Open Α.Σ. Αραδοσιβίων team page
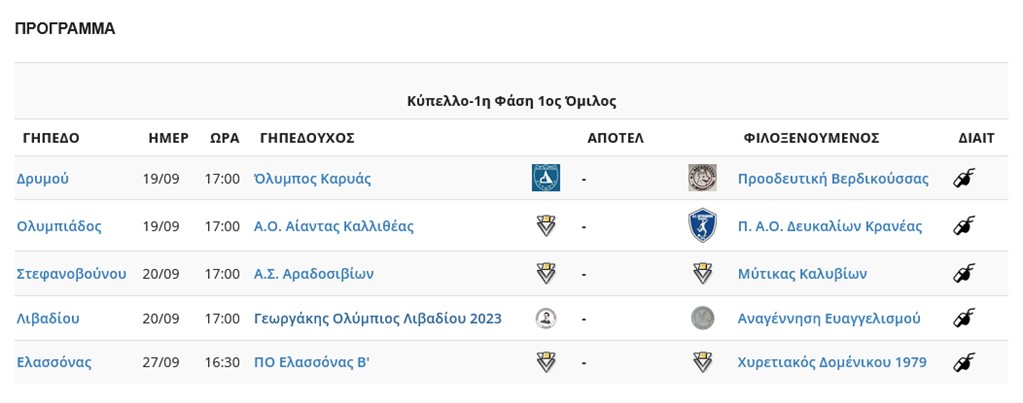Image resolution: width=1023 pixels, height=403 pixels. (x=314, y=274)
